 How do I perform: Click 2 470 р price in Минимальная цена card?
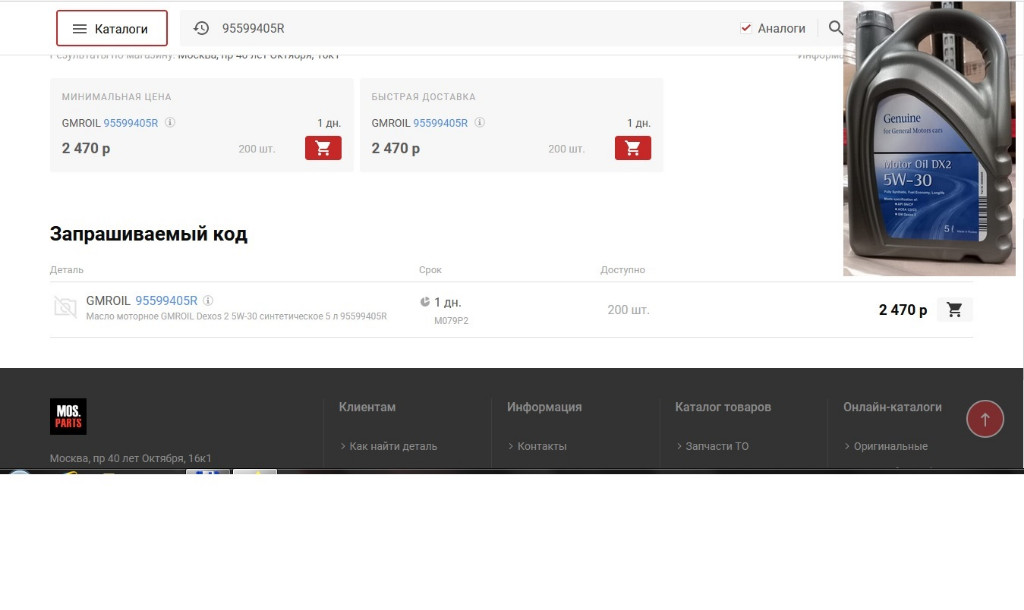(x=86, y=148)
